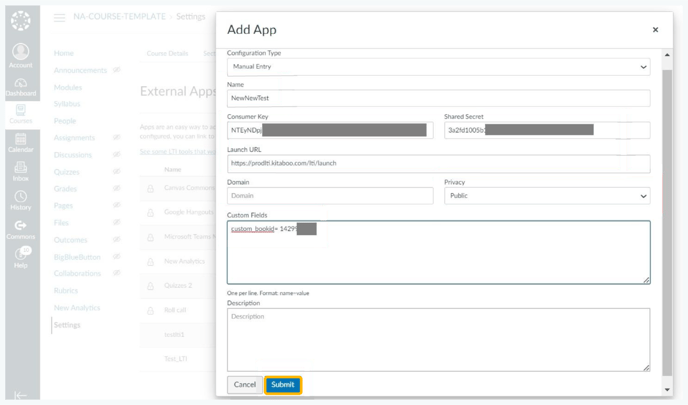Open the History clock icon
This screenshot has height=405, width=688.
tap(21, 196)
